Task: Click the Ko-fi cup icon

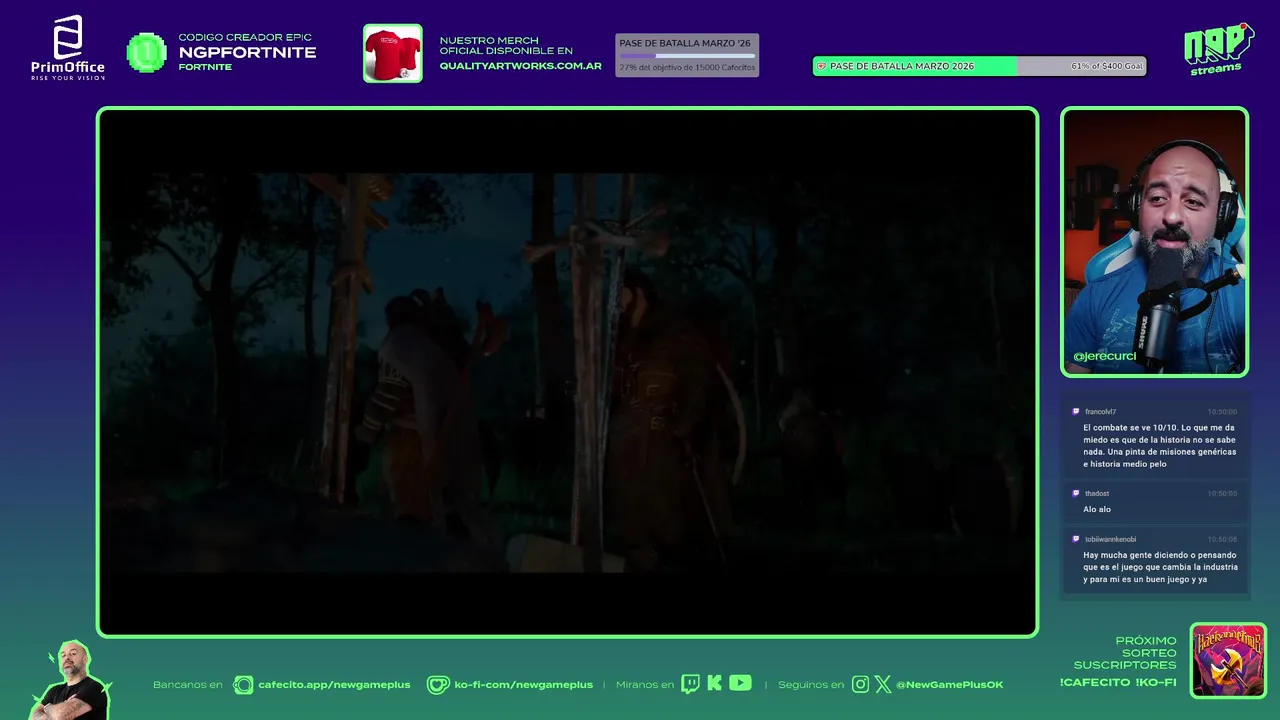Action: coord(438,685)
